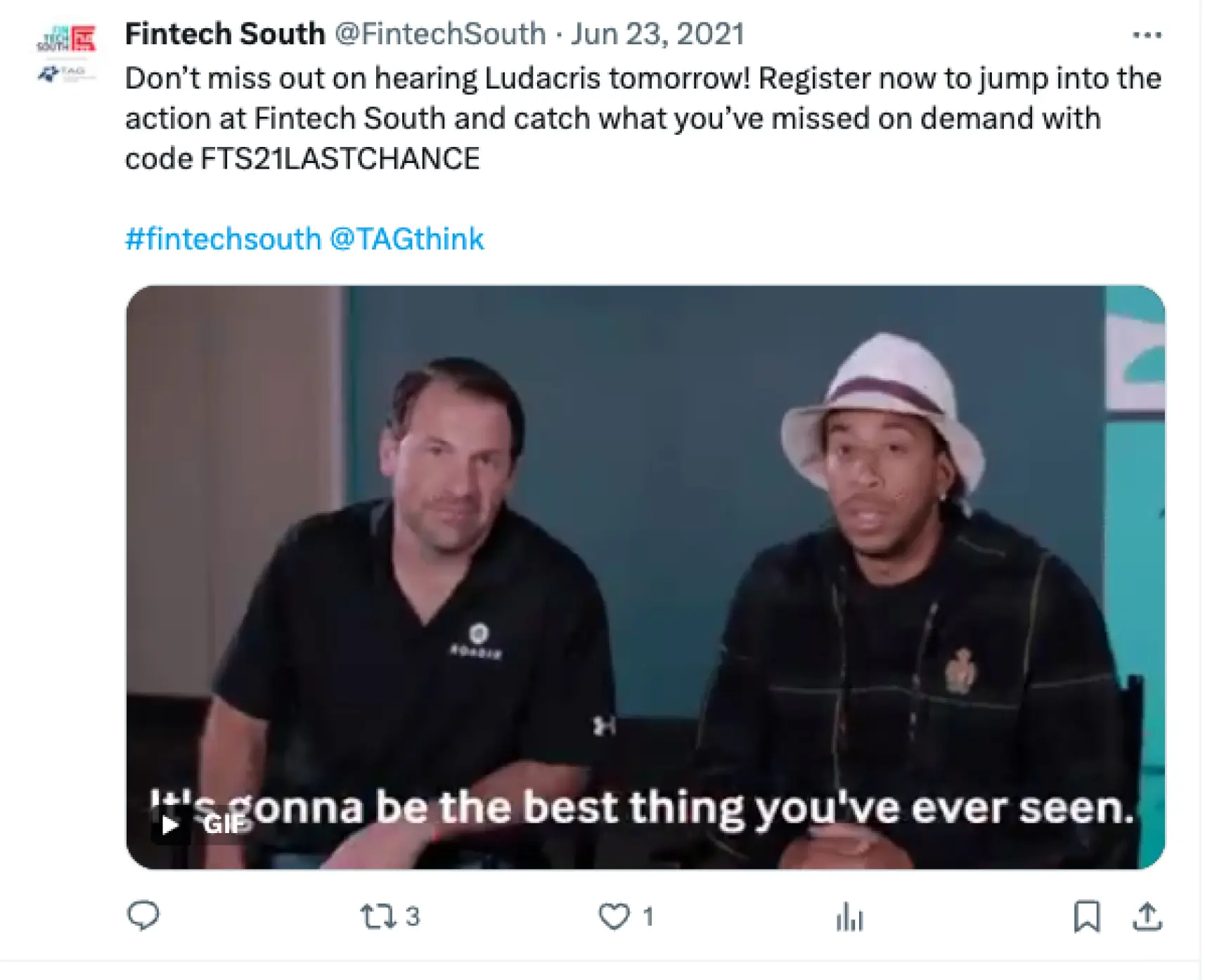This screenshot has height=980, width=1205.
Task: Click the GIF caption text overlay
Action: [x=643, y=808]
